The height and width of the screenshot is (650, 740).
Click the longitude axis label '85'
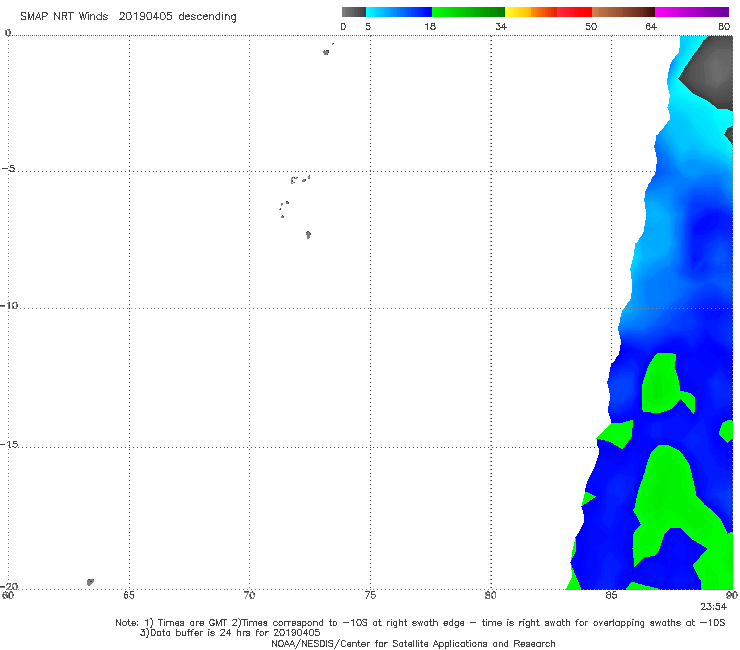click(611, 595)
